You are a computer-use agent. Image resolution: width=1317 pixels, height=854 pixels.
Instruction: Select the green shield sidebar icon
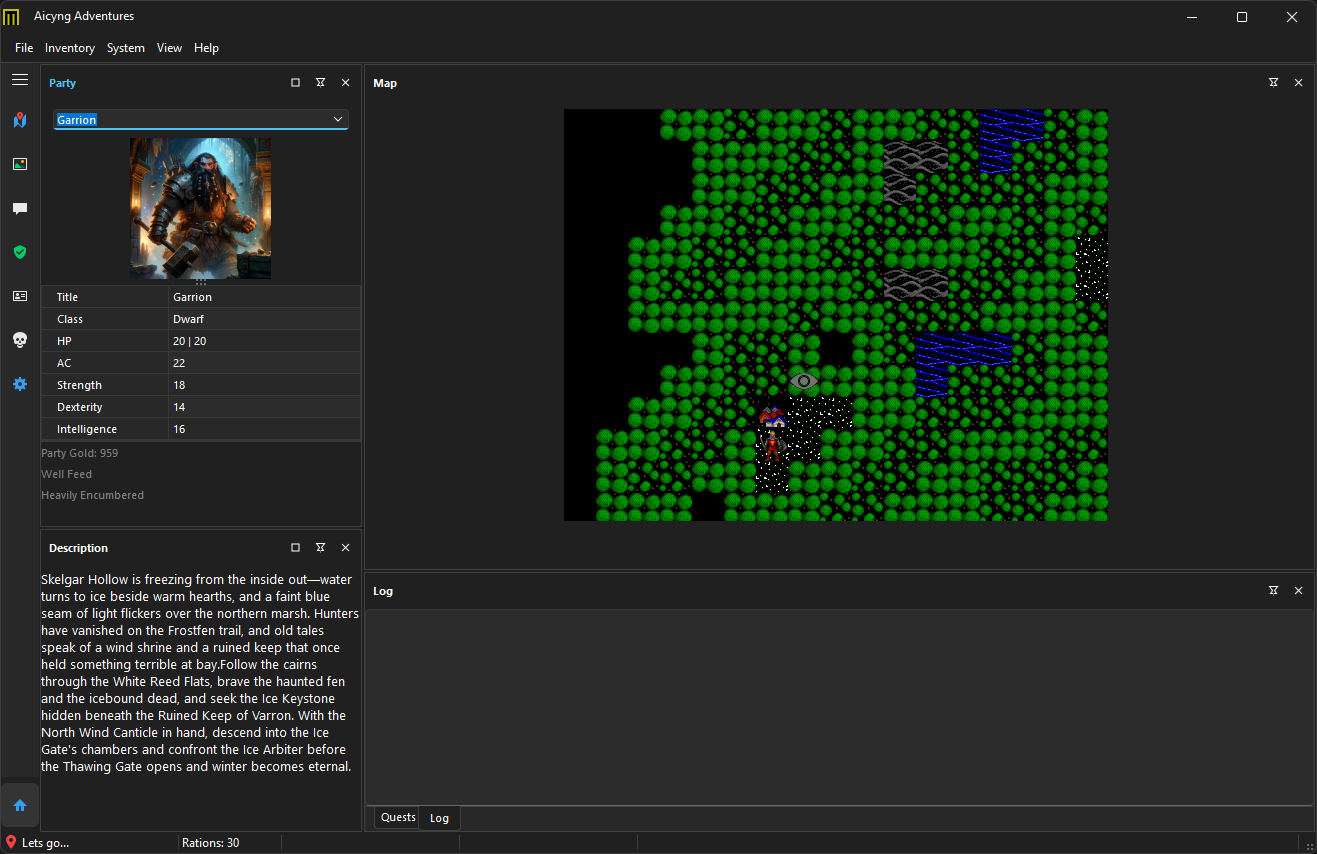(x=20, y=252)
